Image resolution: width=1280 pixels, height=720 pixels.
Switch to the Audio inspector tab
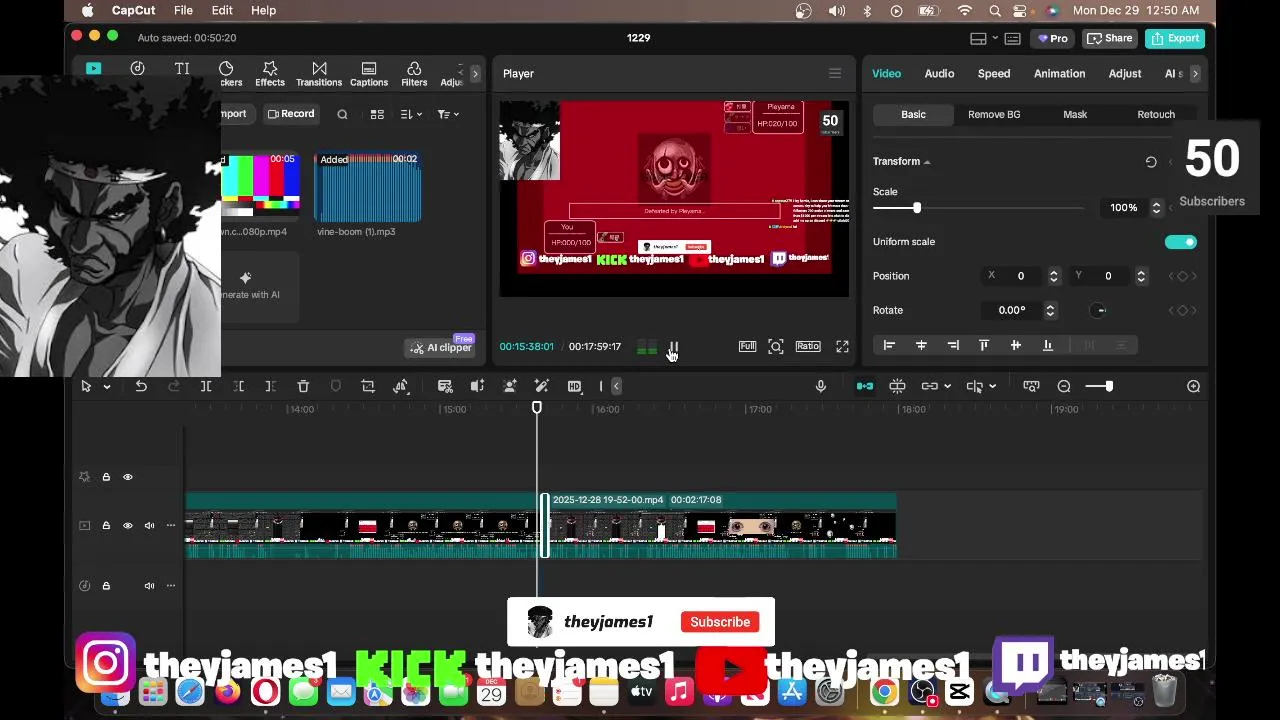pos(939,74)
